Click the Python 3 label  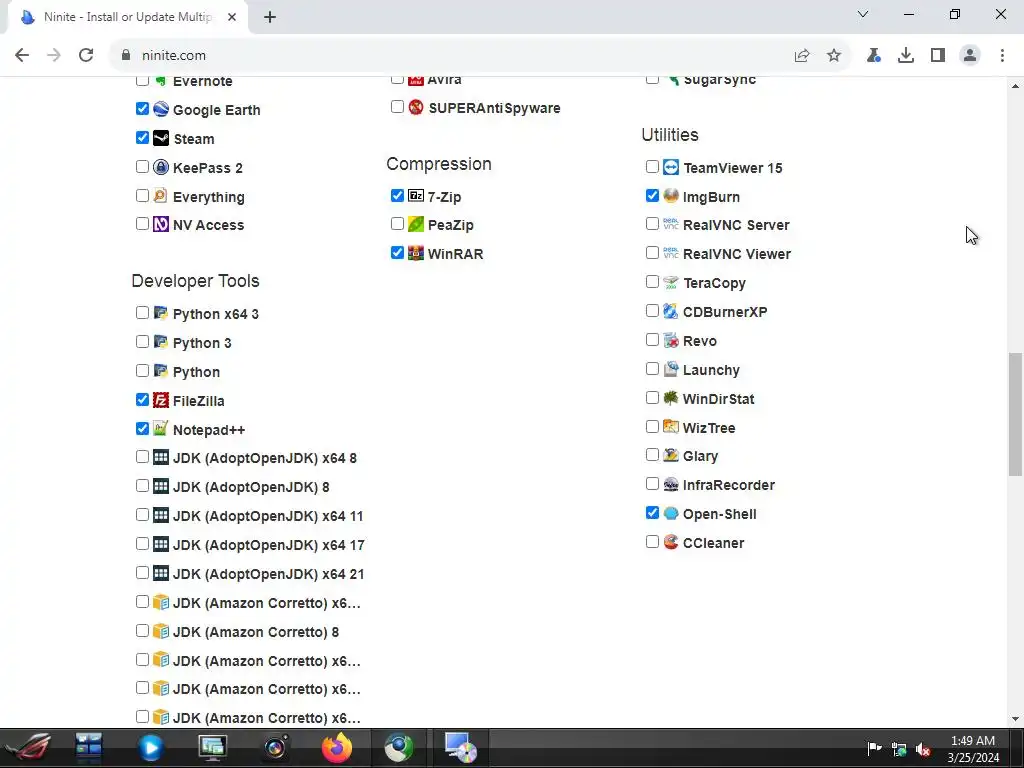point(202,343)
